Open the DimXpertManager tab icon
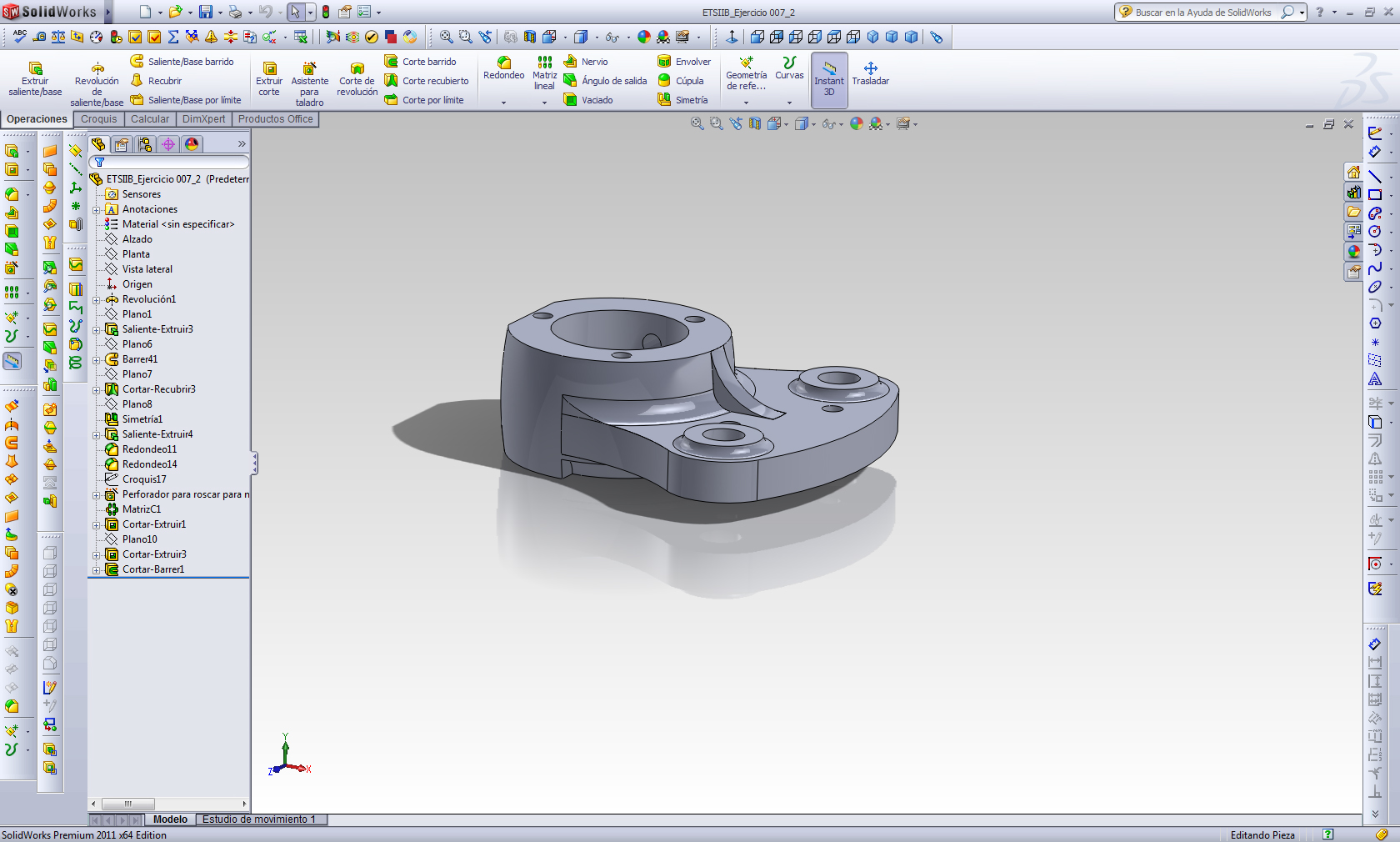The width and height of the screenshot is (1400, 842). pyautogui.click(x=168, y=144)
